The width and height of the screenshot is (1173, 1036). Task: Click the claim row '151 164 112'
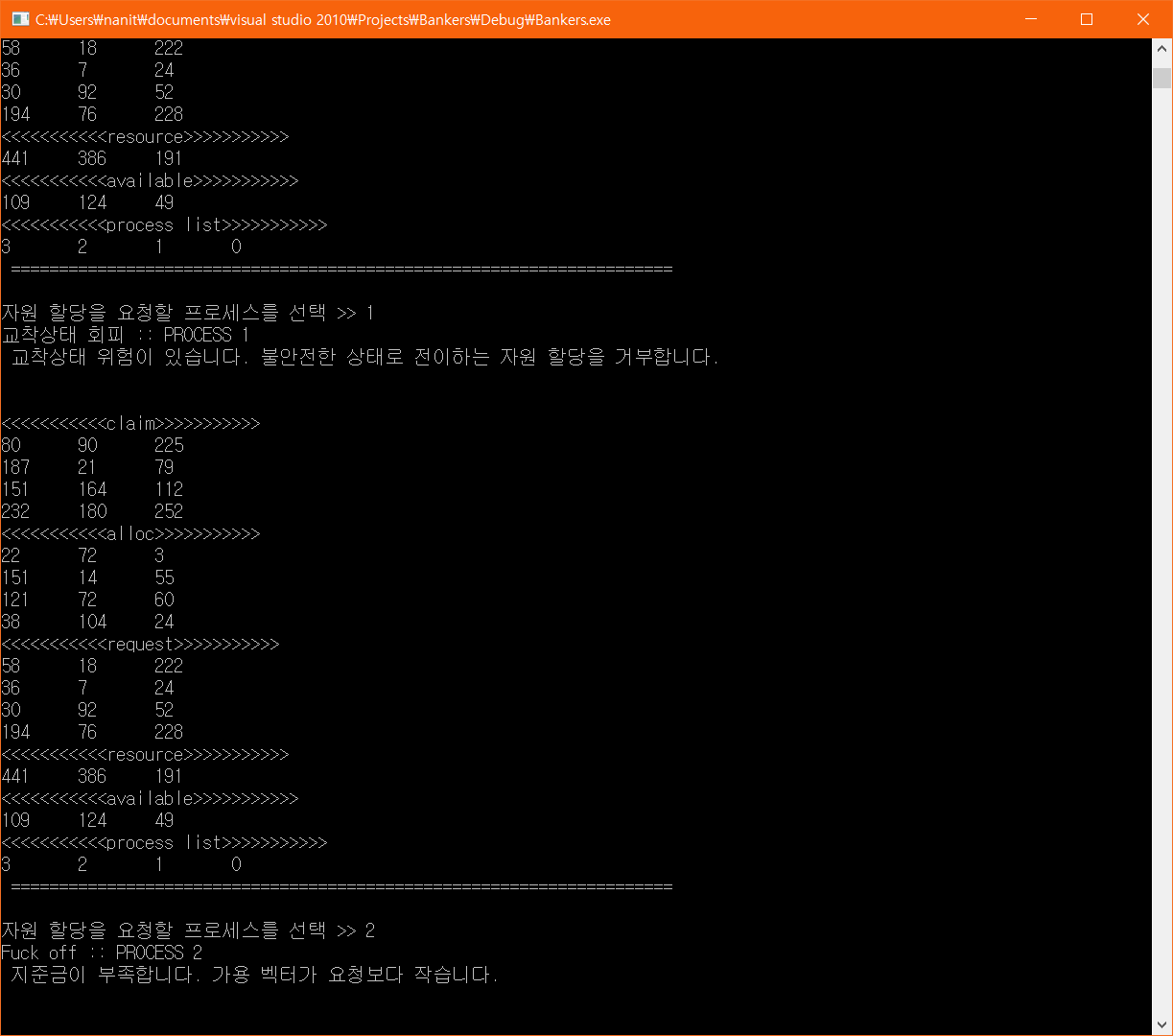click(x=92, y=489)
